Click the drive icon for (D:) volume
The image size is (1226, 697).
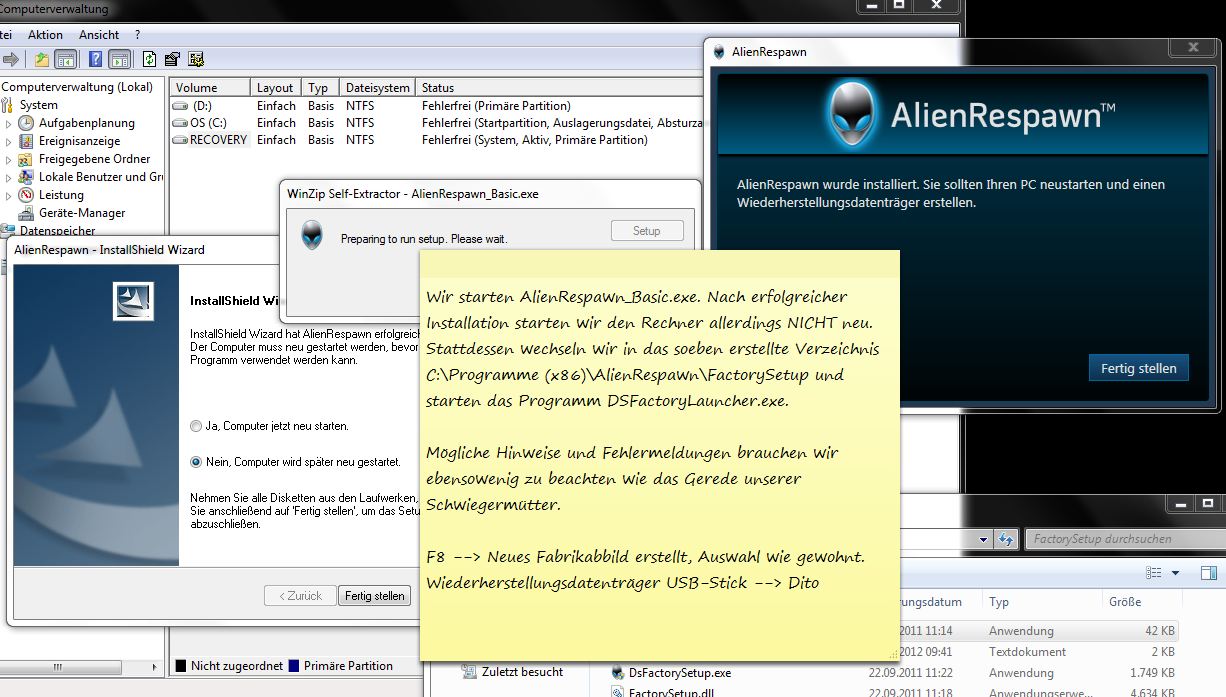pos(180,106)
